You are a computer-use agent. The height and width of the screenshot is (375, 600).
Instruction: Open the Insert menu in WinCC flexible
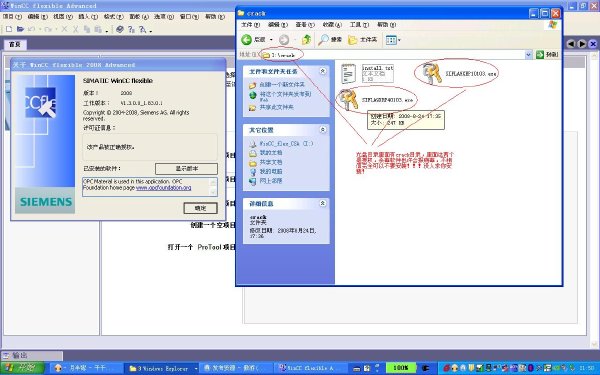point(88,17)
